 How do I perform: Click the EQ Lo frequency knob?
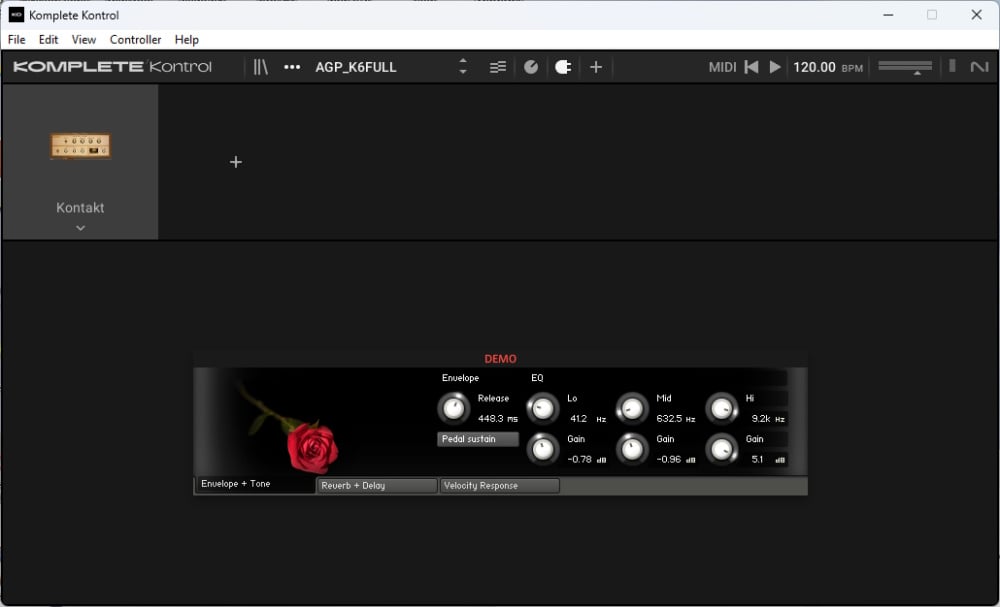pos(543,409)
